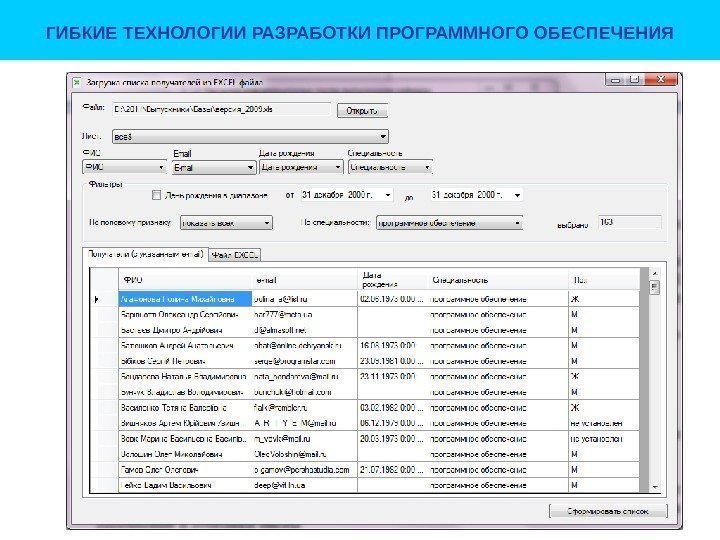The height and width of the screenshot is (540, 720).
Task: Click name cell starting 'Василенко Тетяна'
Action: (x=185, y=408)
